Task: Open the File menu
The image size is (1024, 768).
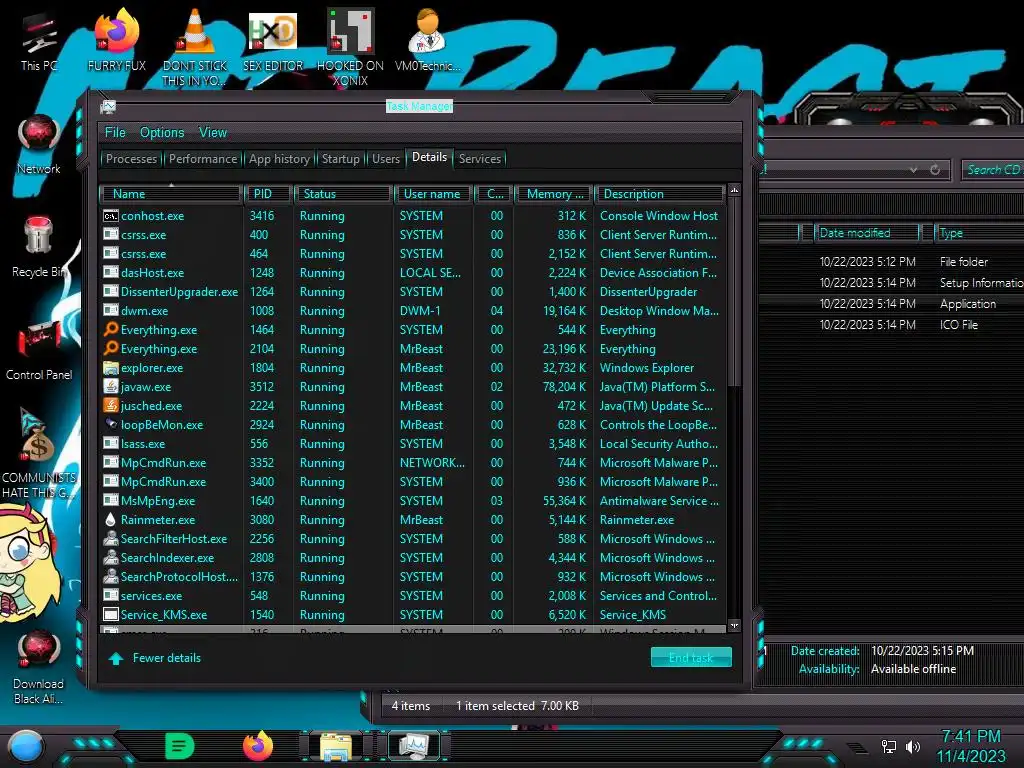Action: 115,133
